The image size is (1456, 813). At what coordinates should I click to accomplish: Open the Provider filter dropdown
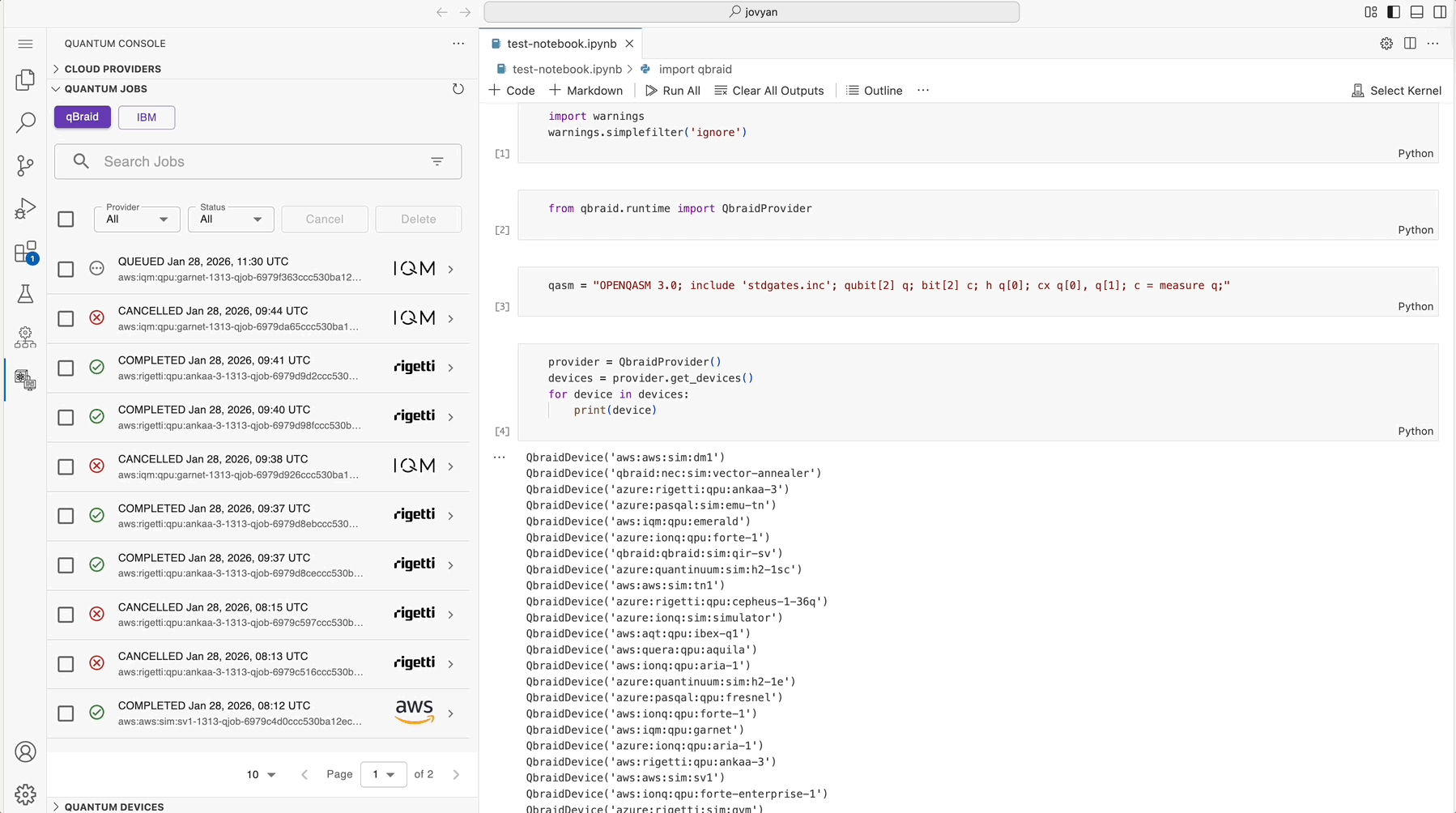(x=137, y=219)
